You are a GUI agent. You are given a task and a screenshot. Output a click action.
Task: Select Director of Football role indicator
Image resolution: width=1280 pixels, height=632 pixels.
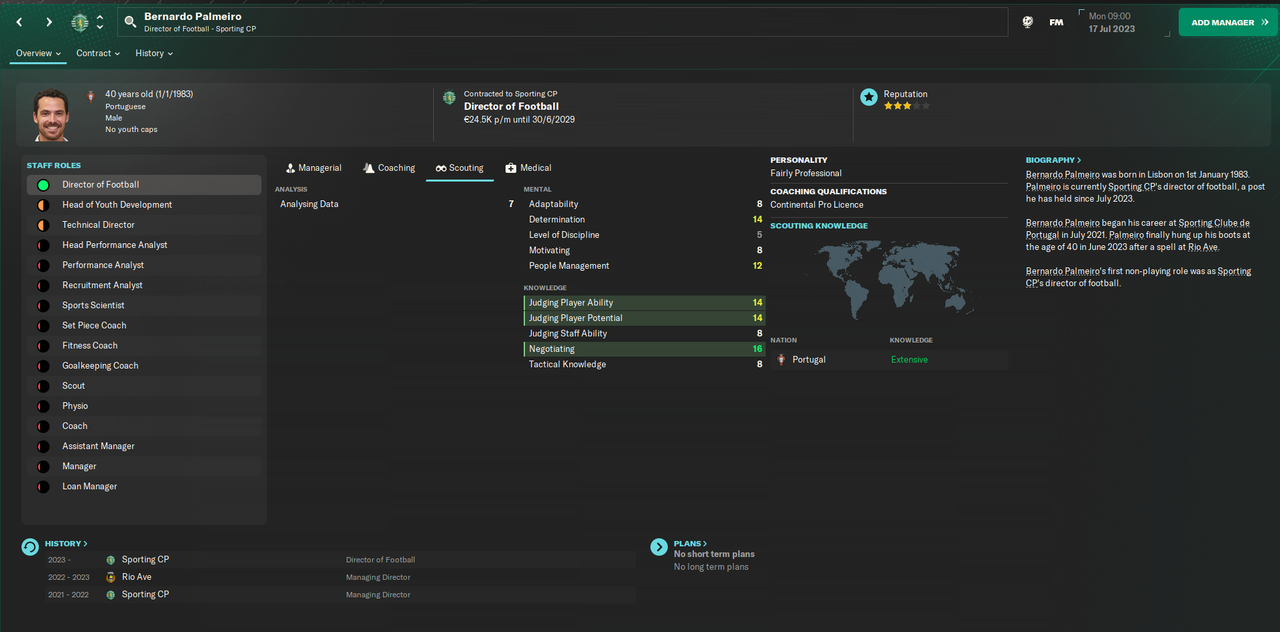point(43,185)
